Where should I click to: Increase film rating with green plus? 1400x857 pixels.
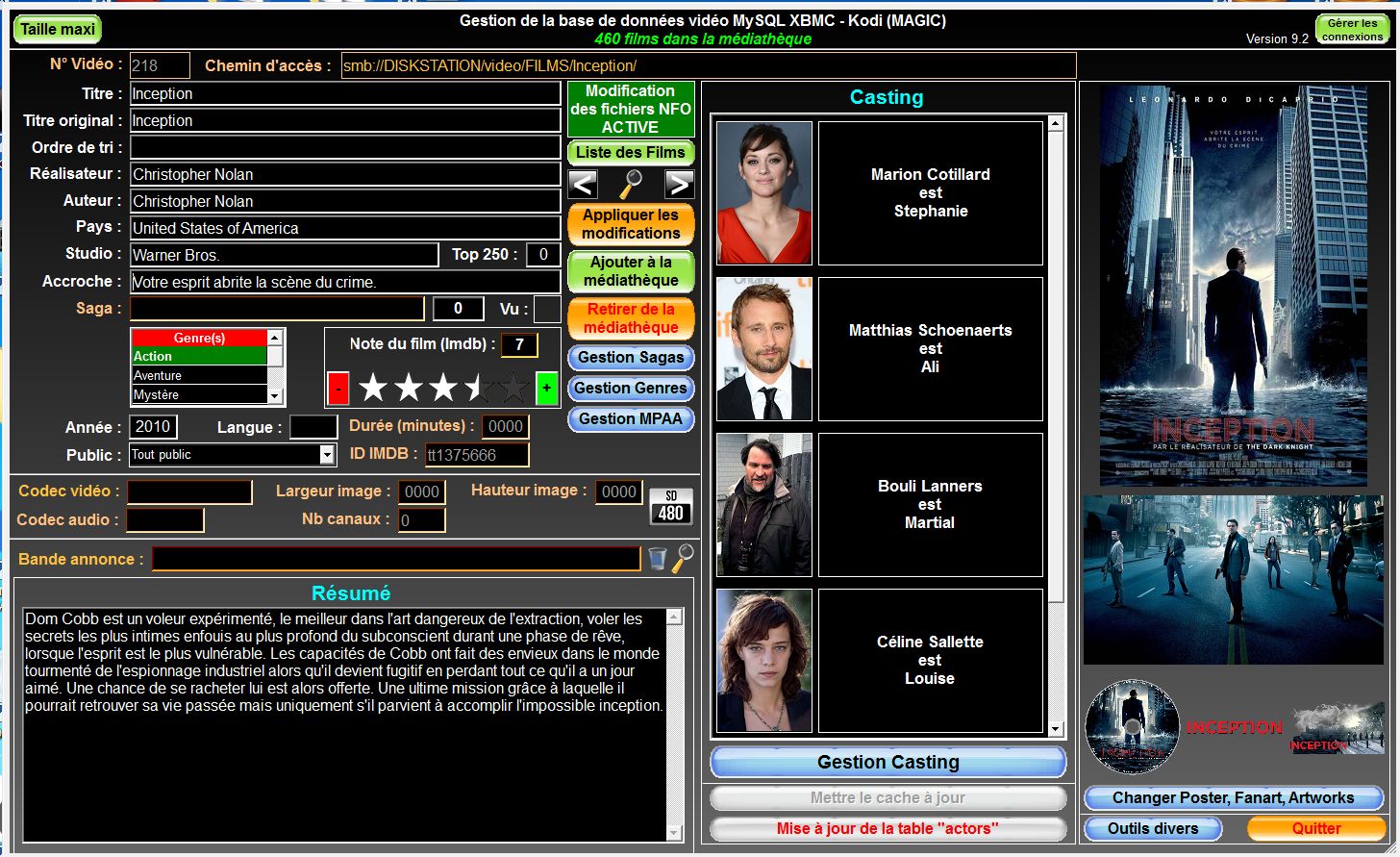(x=546, y=389)
